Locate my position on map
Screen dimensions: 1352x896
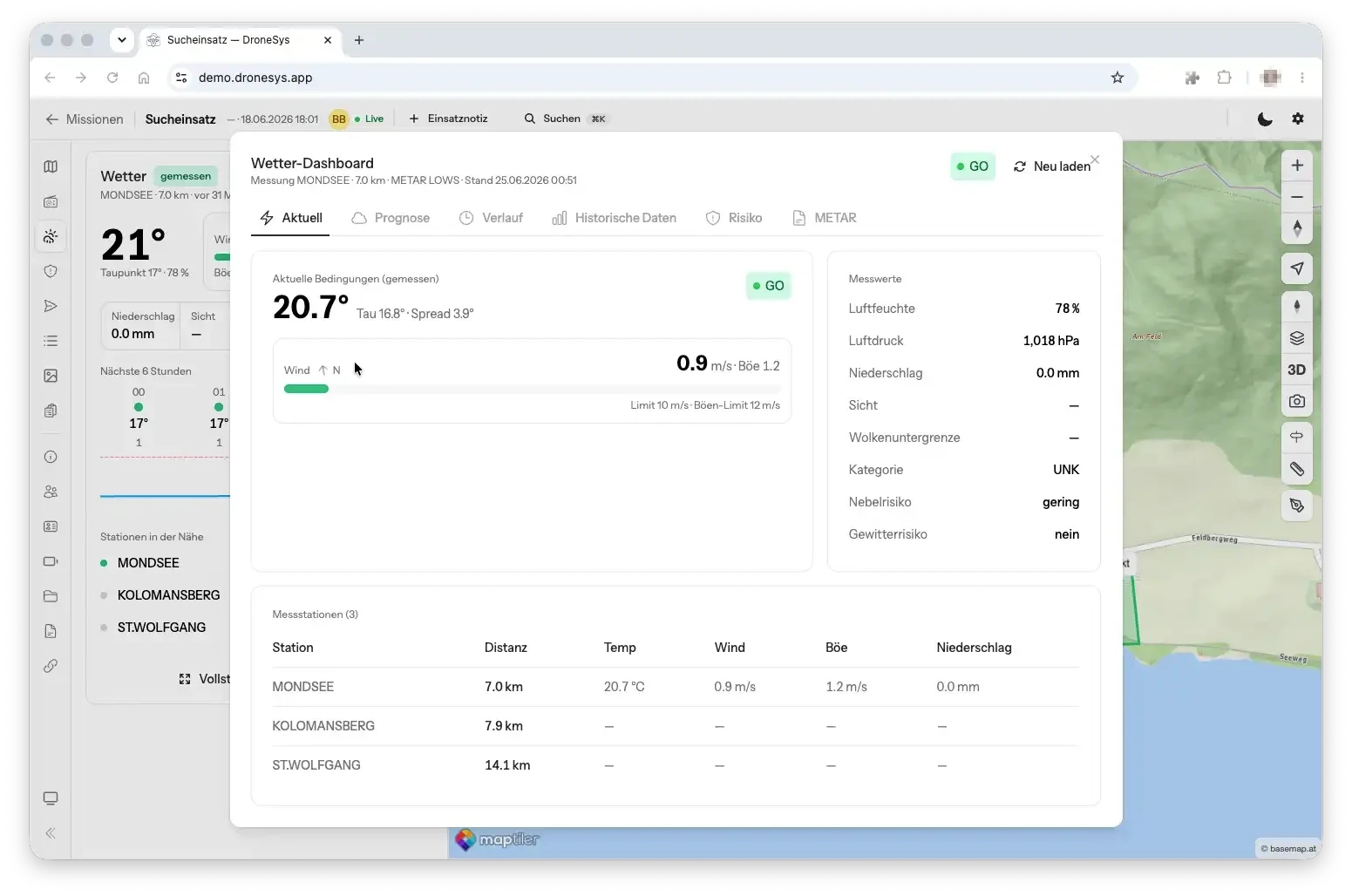click(1297, 268)
